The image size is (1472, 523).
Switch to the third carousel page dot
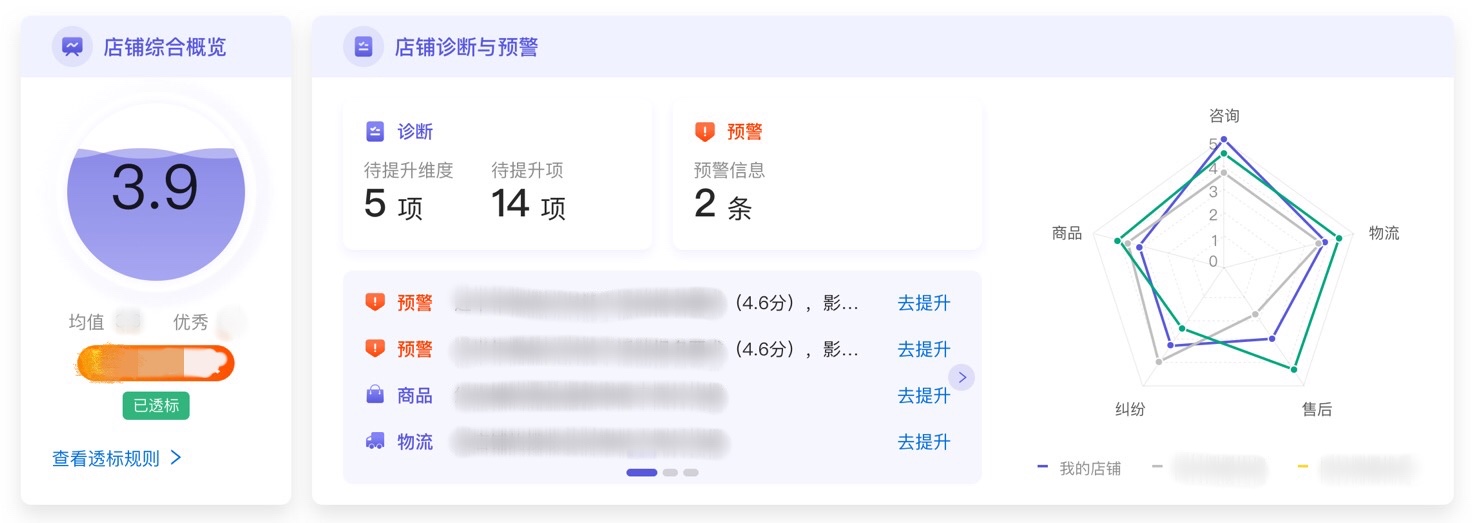[x=691, y=472]
